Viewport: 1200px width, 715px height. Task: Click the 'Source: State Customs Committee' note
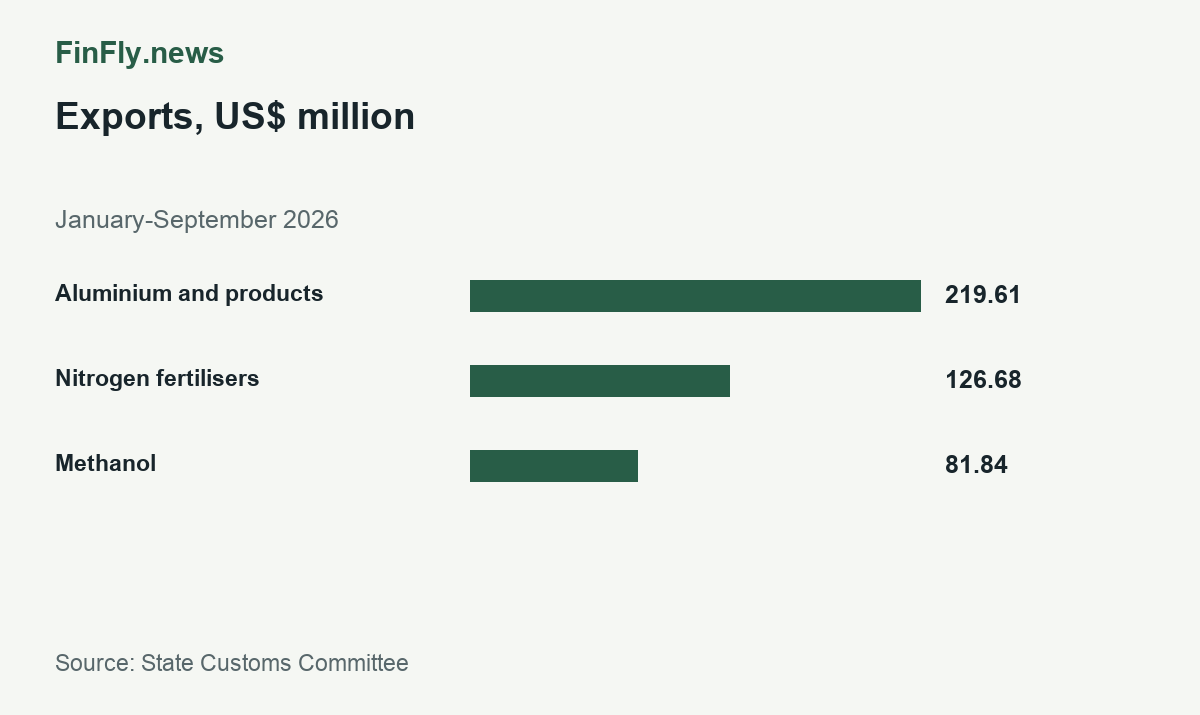pyautogui.click(x=232, y=663)
